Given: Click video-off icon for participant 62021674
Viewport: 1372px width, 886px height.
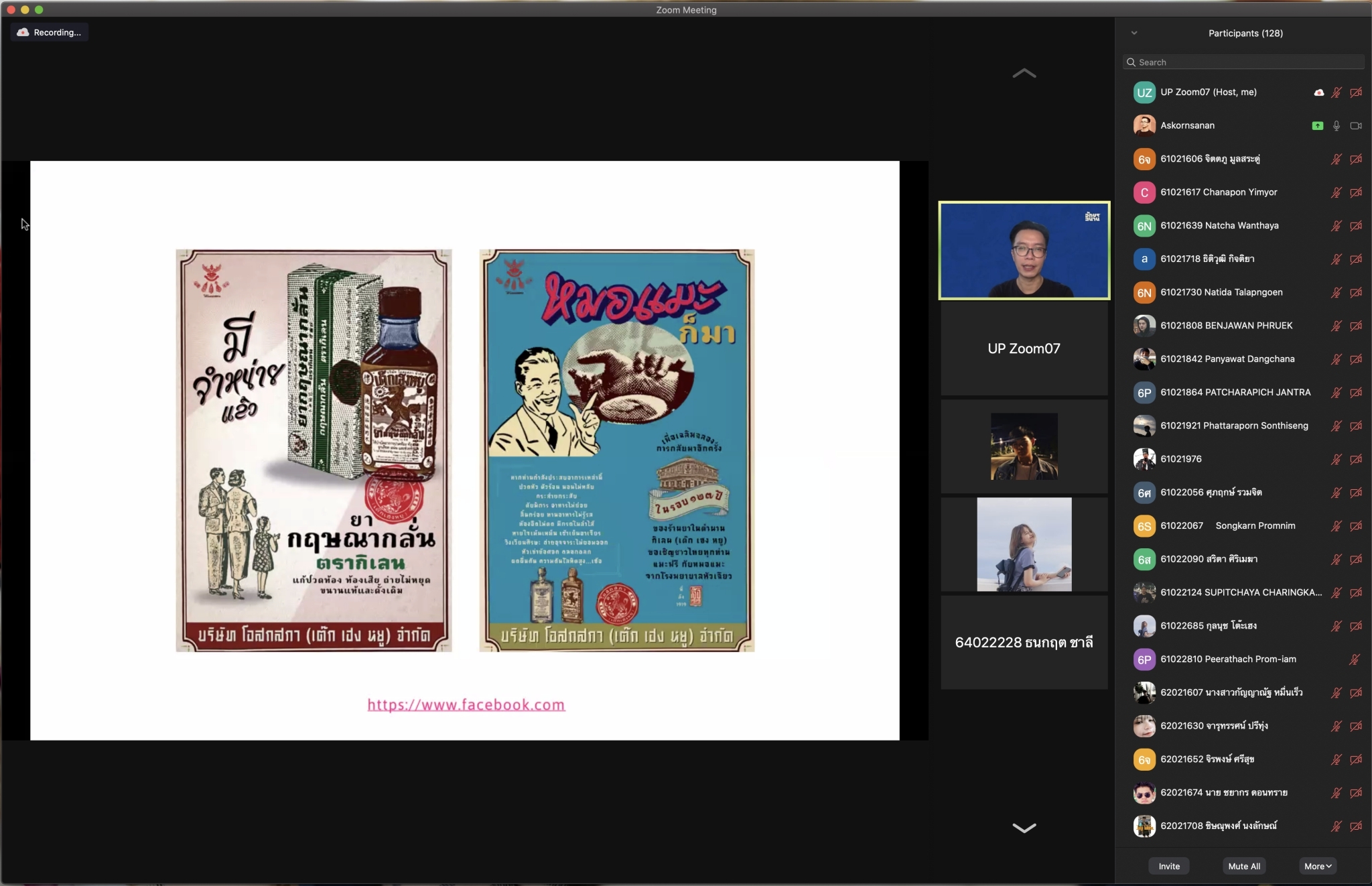Looking at the screenshot, I should pos(1356,793).
